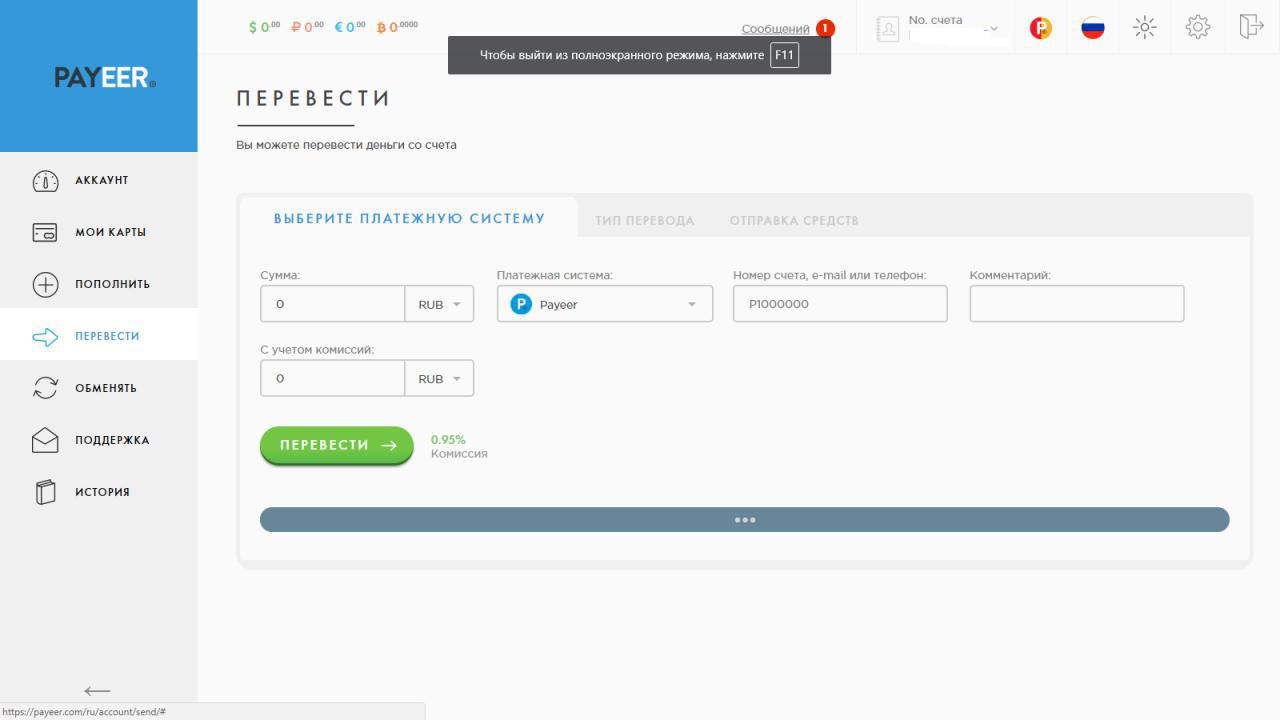1280x720 pixels.
Task: Open the Сообщений messages link
Action: pos(775,29)
